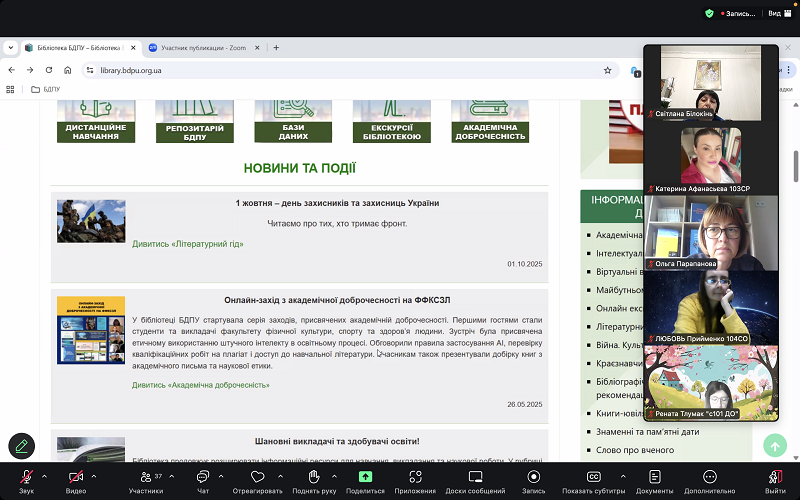The width and height of the screenshot is (800, 500).
Task: Open the Дивитись «Літературний гід» link
Action: (x=188, y=243)
